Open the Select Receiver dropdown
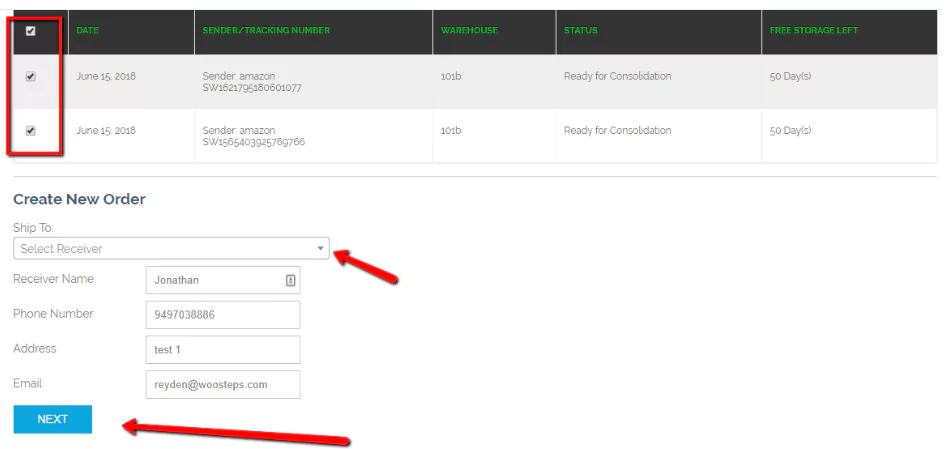The width and height of the screenshot is (944, 449). 171,249
